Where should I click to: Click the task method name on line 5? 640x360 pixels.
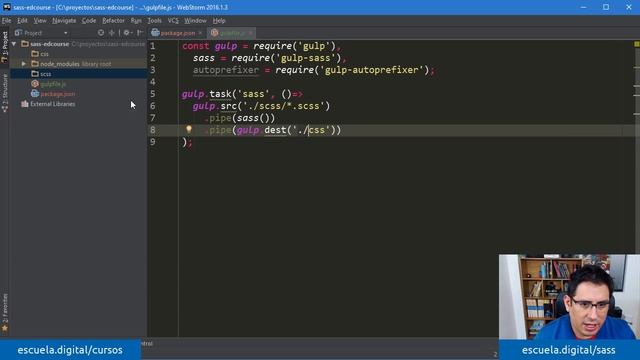(x=220, y=94)
